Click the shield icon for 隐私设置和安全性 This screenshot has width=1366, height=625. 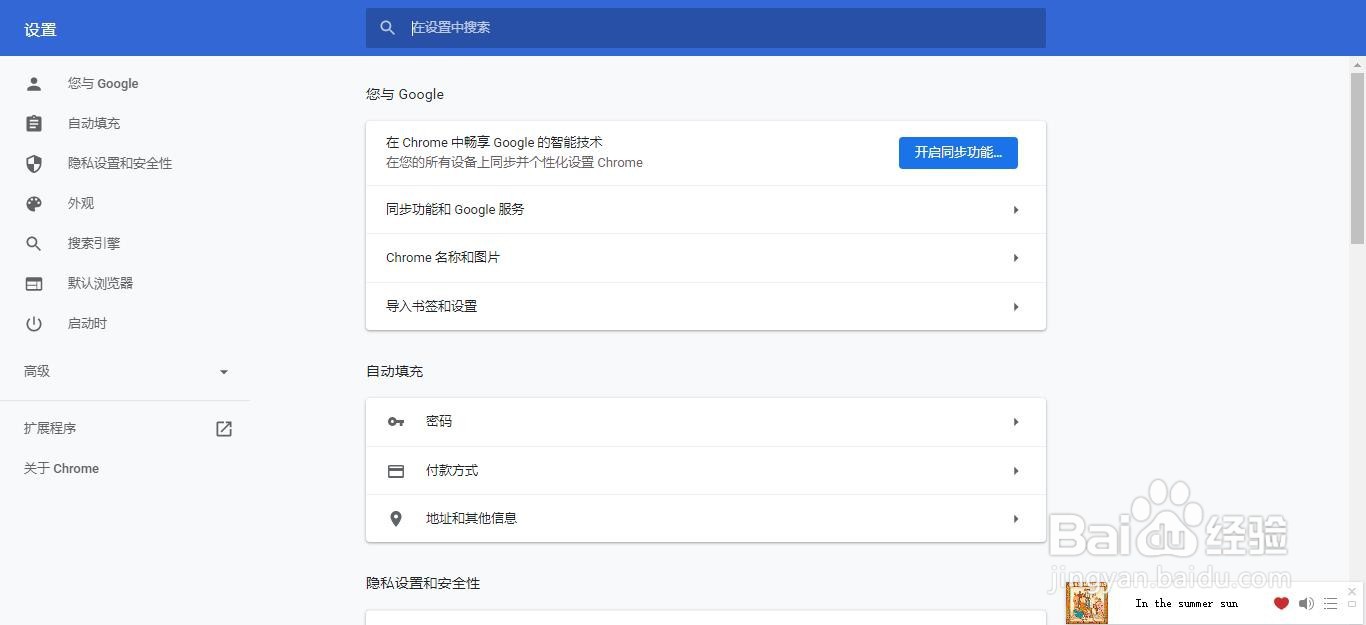(x=34, y=164)
